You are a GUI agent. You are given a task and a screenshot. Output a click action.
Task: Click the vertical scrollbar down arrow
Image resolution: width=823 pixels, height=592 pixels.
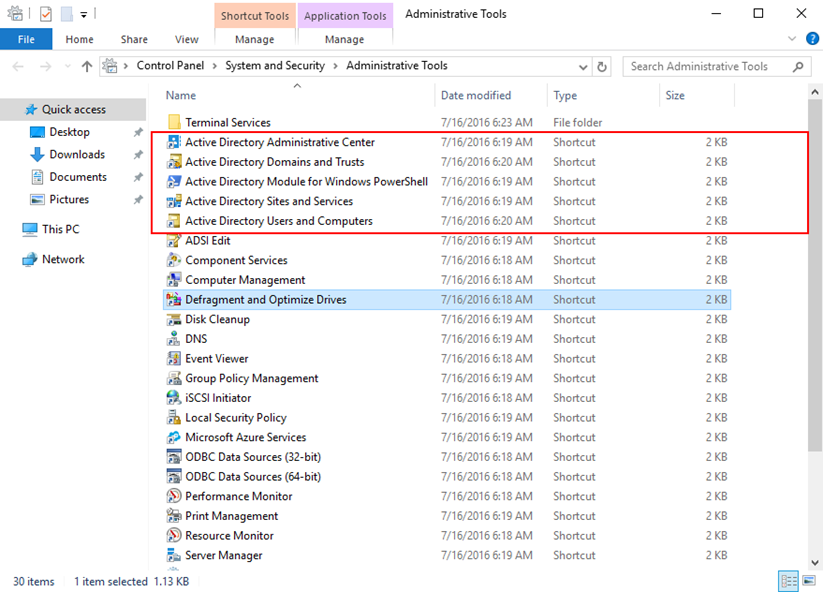[x=815, y=563]
